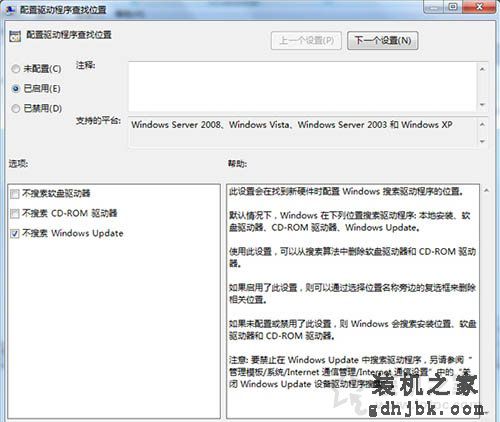Close the dialog with the title bar X

point(480,7)
